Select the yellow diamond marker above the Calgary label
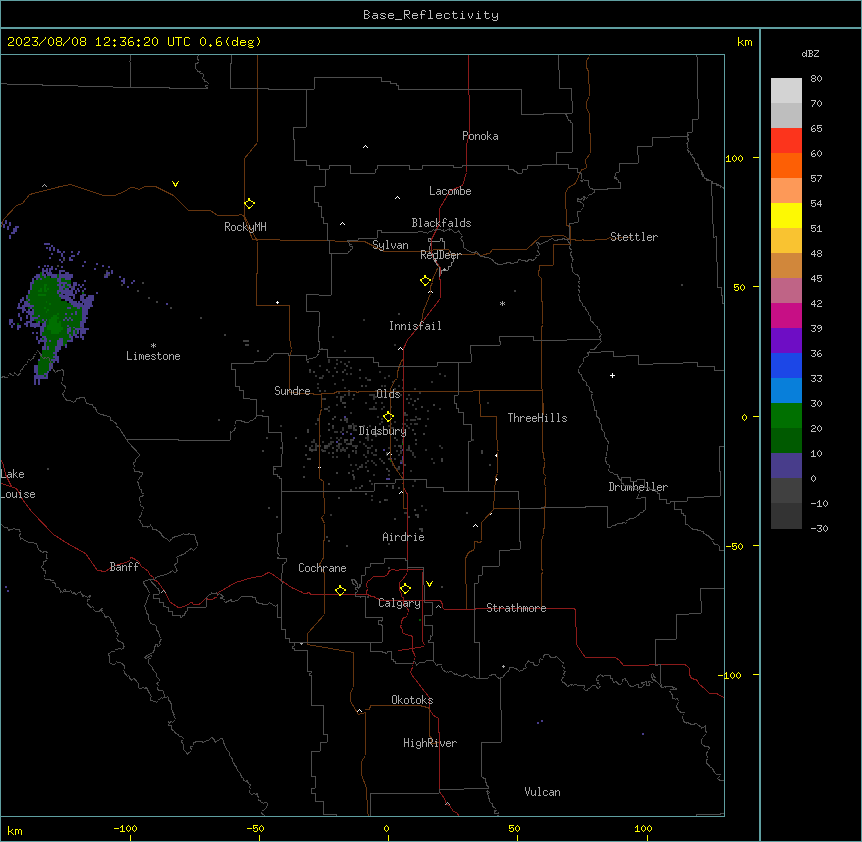Screen dimensions: 862x842 tap(405, 589)
